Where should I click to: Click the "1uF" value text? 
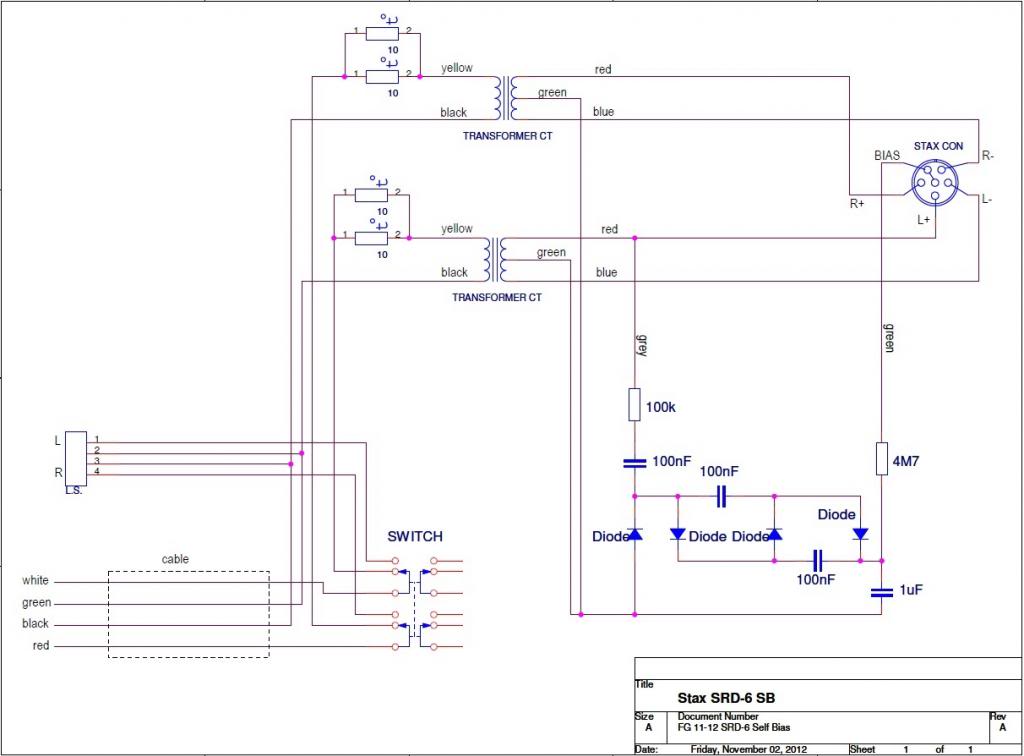(x=911, y=590)
